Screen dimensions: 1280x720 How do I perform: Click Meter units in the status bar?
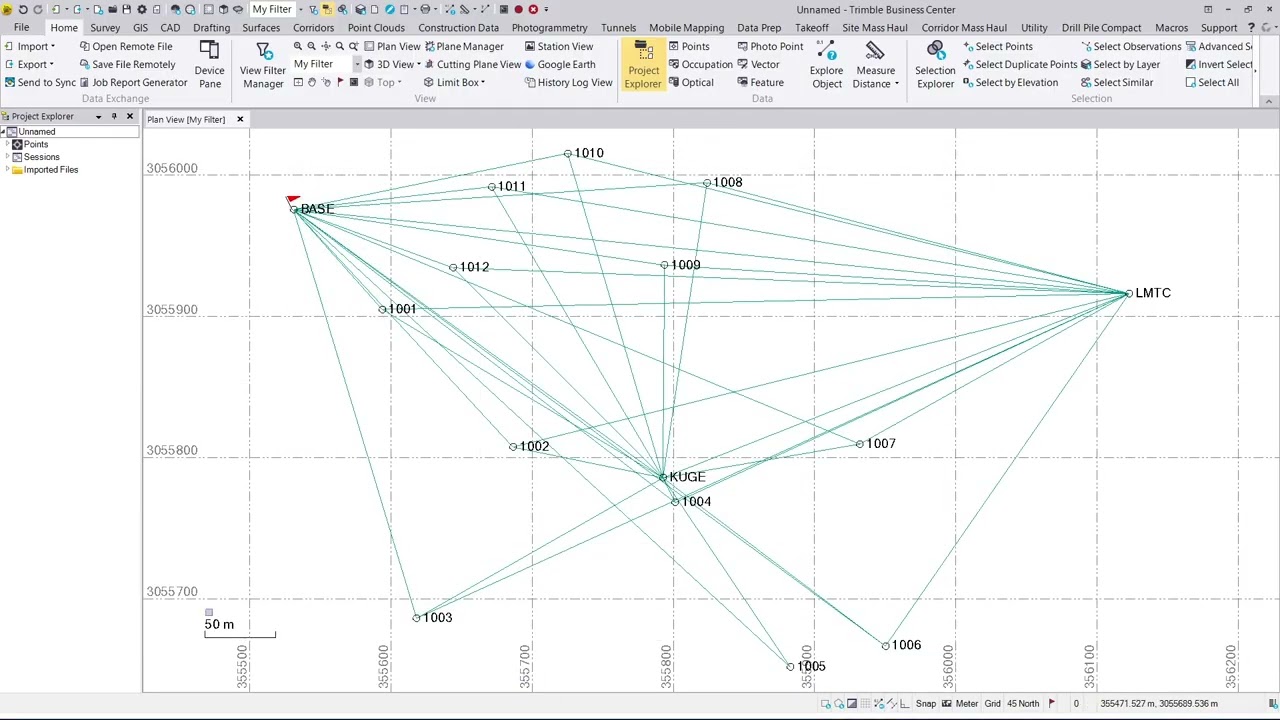(x=966, y=703)
